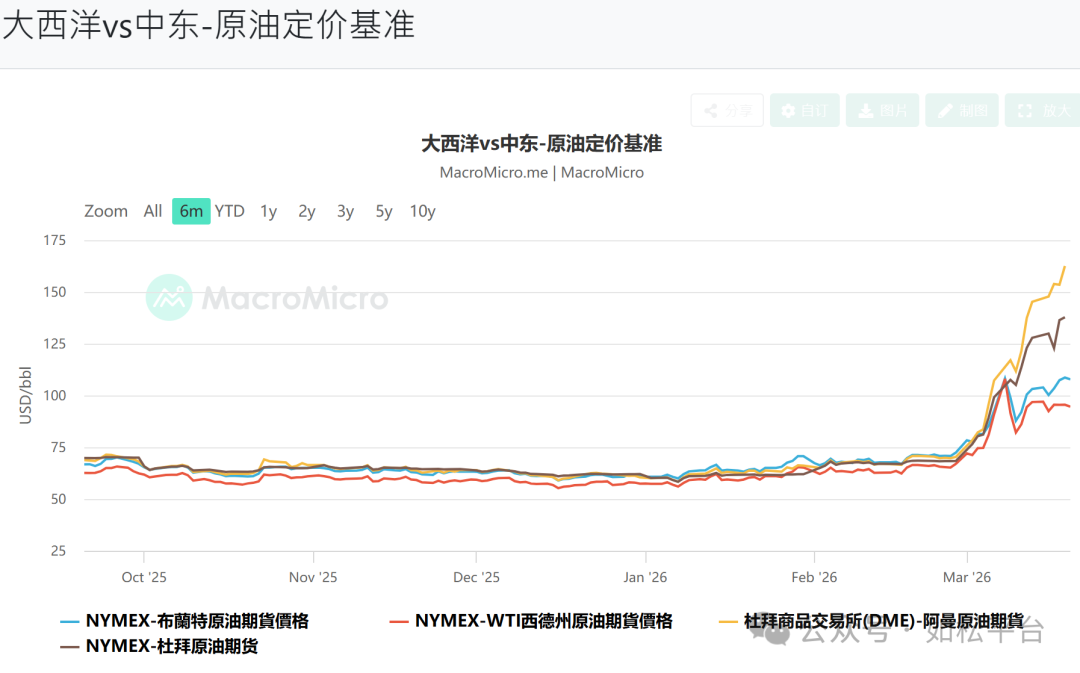Click the 分享 share icon button
1080x673 pixels.
(x=727, y=110)
